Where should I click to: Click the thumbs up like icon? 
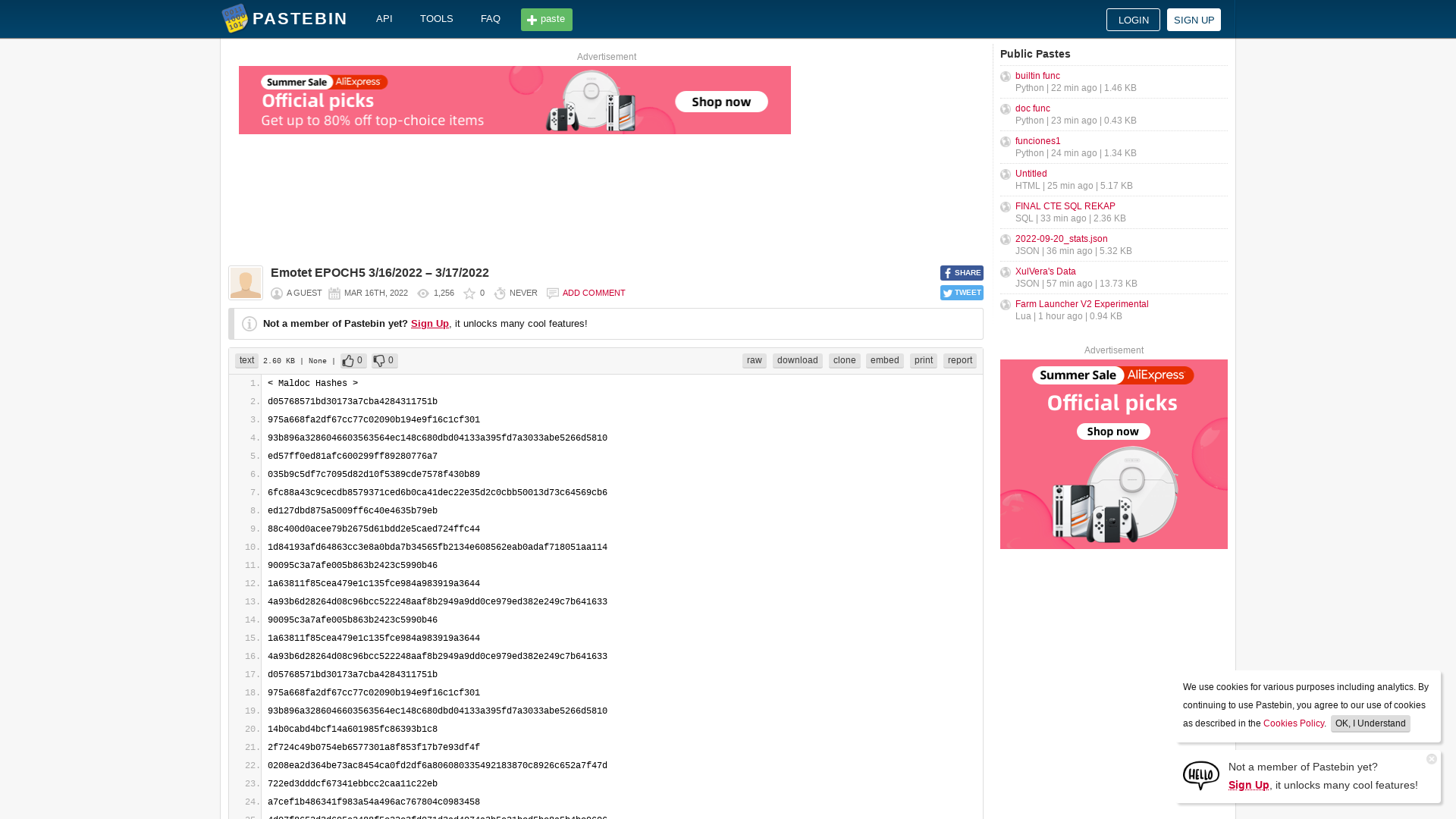point(348,361)
